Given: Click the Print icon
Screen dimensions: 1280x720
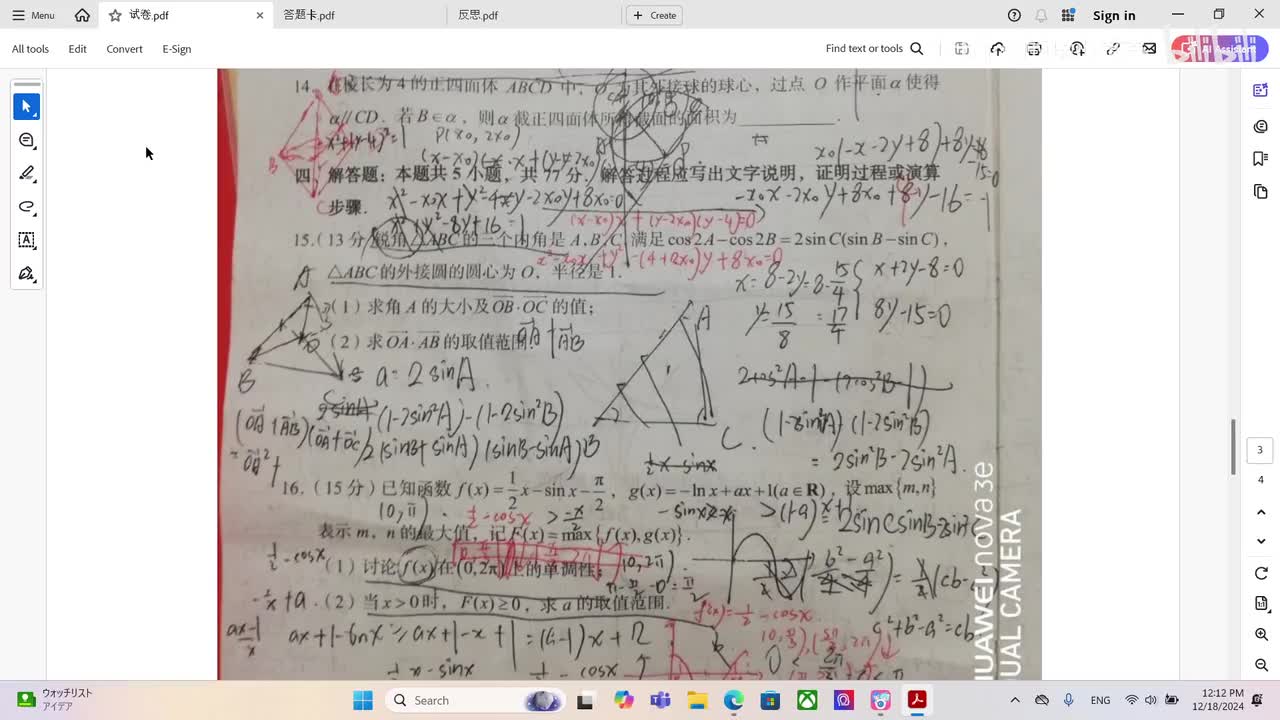Looking at the screenshot, I should 1034,48.
